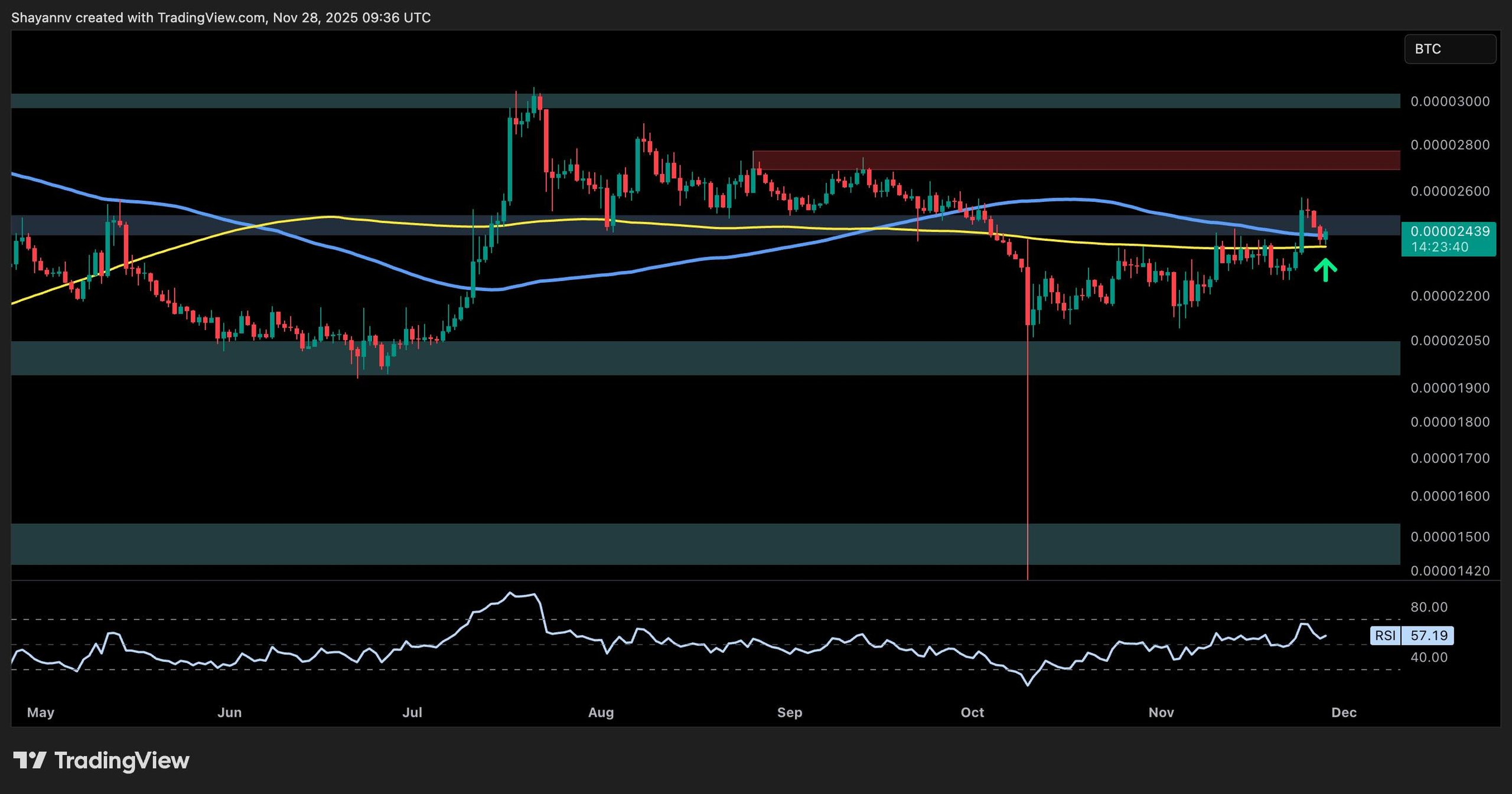The width and height of the screenshot is (1512, 794).
Task: Click the 0.00002050 price axis label
Action: pos(1450,341)
